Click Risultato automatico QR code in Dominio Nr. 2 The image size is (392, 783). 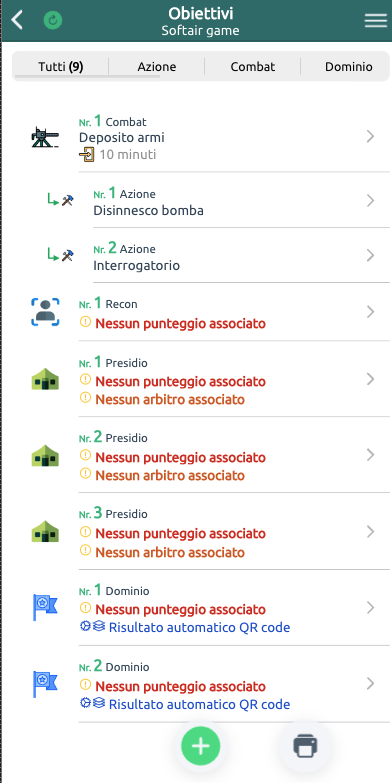[199, 705]
